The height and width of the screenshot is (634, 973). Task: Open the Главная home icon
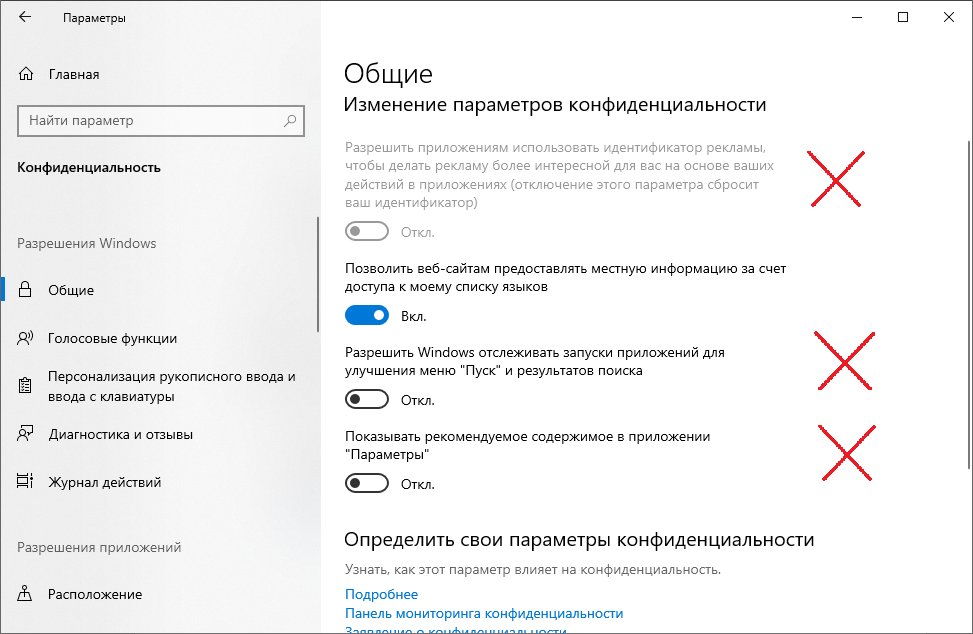(x=26, y=74)
